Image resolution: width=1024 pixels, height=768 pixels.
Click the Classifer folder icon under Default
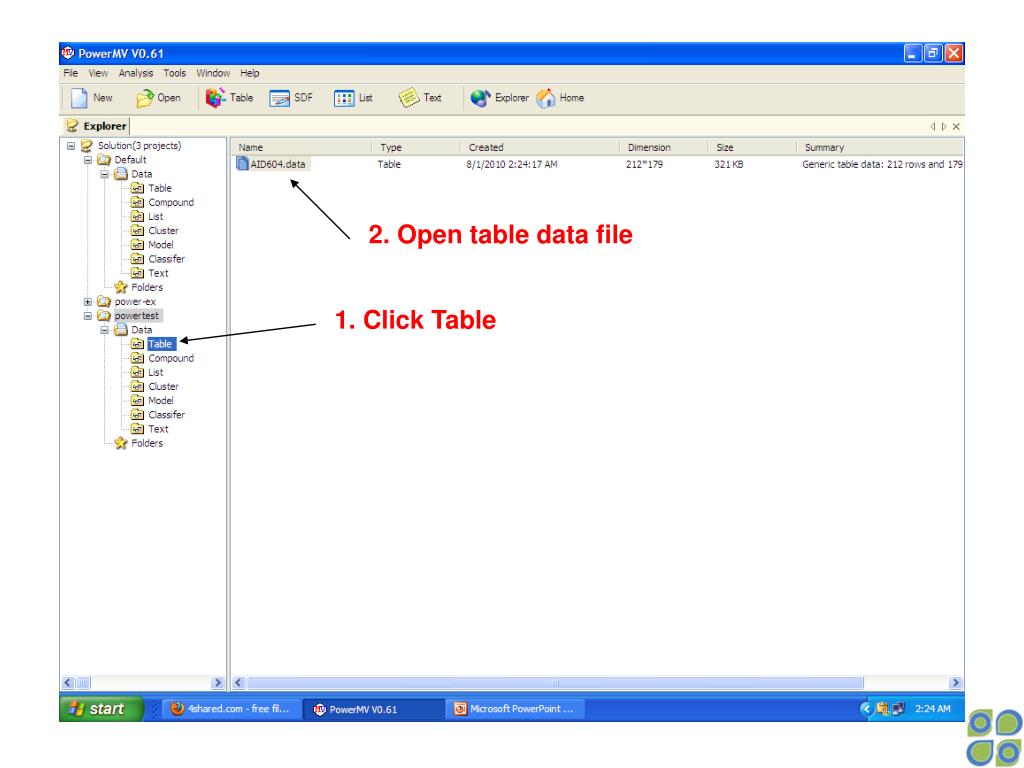(x=137, y=259)
